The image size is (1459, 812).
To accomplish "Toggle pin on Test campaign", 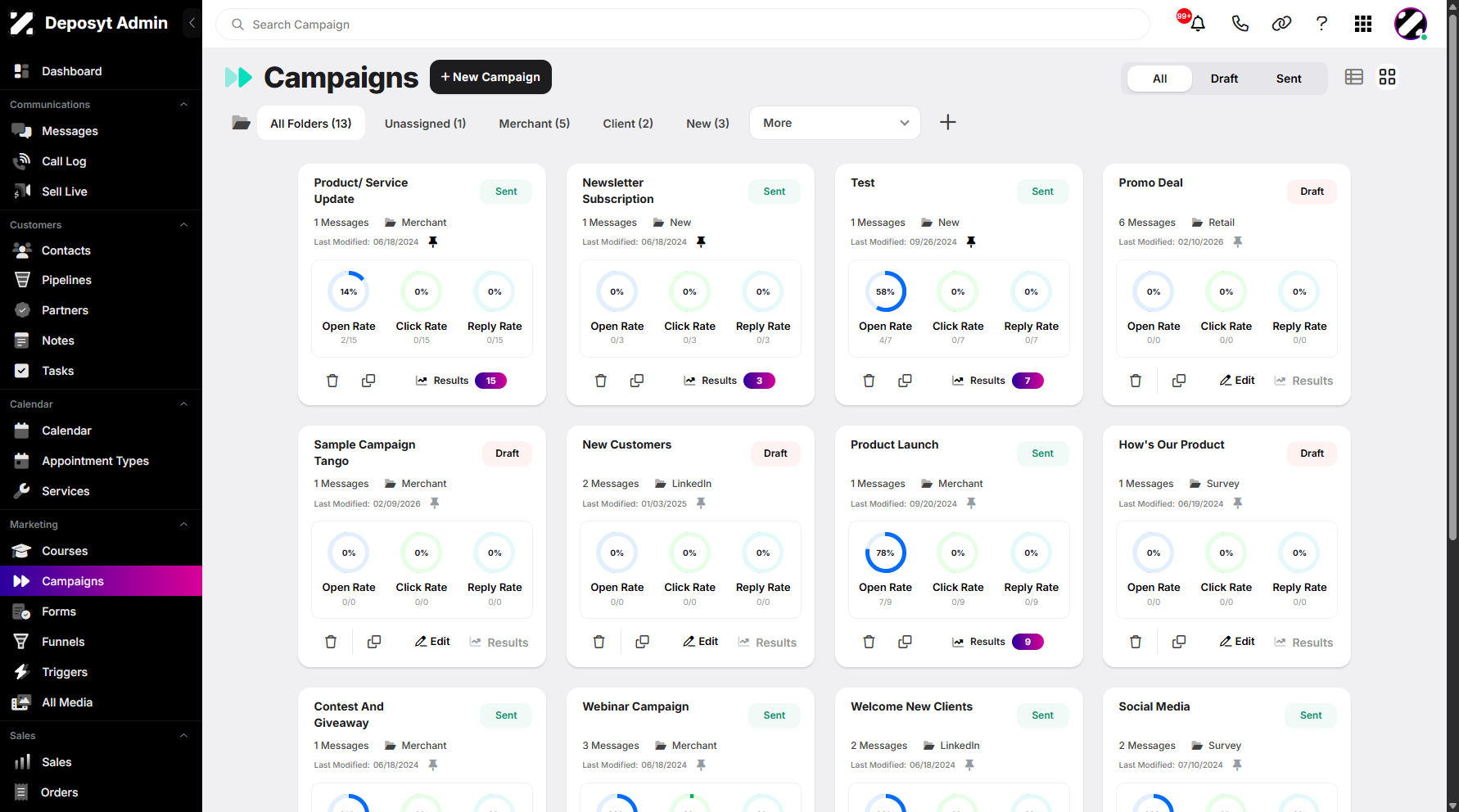I will pyautogui.click(x=971, y=241).
